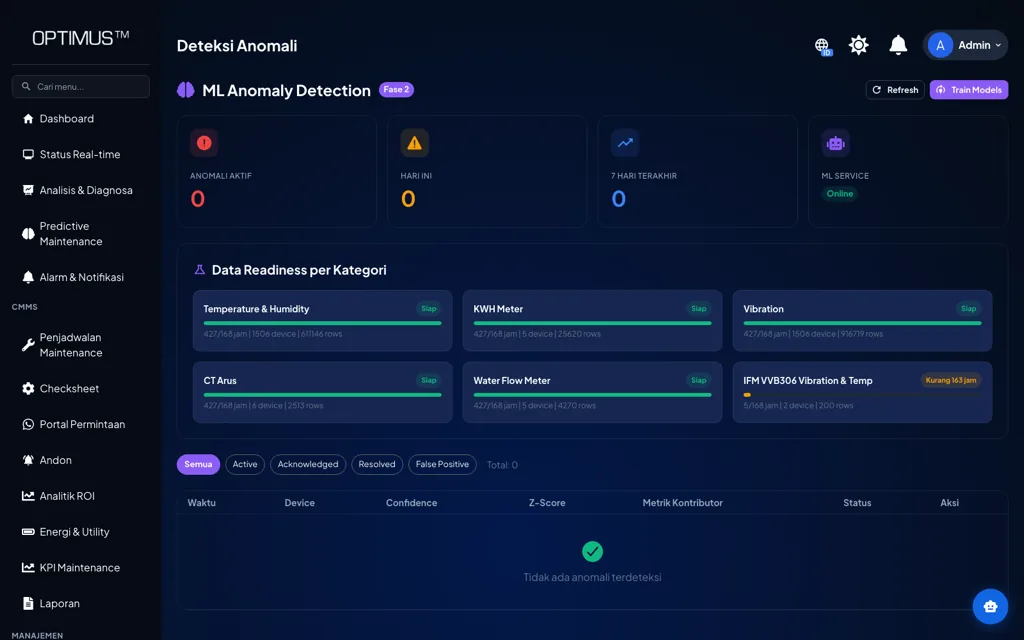Expand the Admin dropdown chevron
The height and width of the screenshot is (640, 1024).
click(998, 46)
